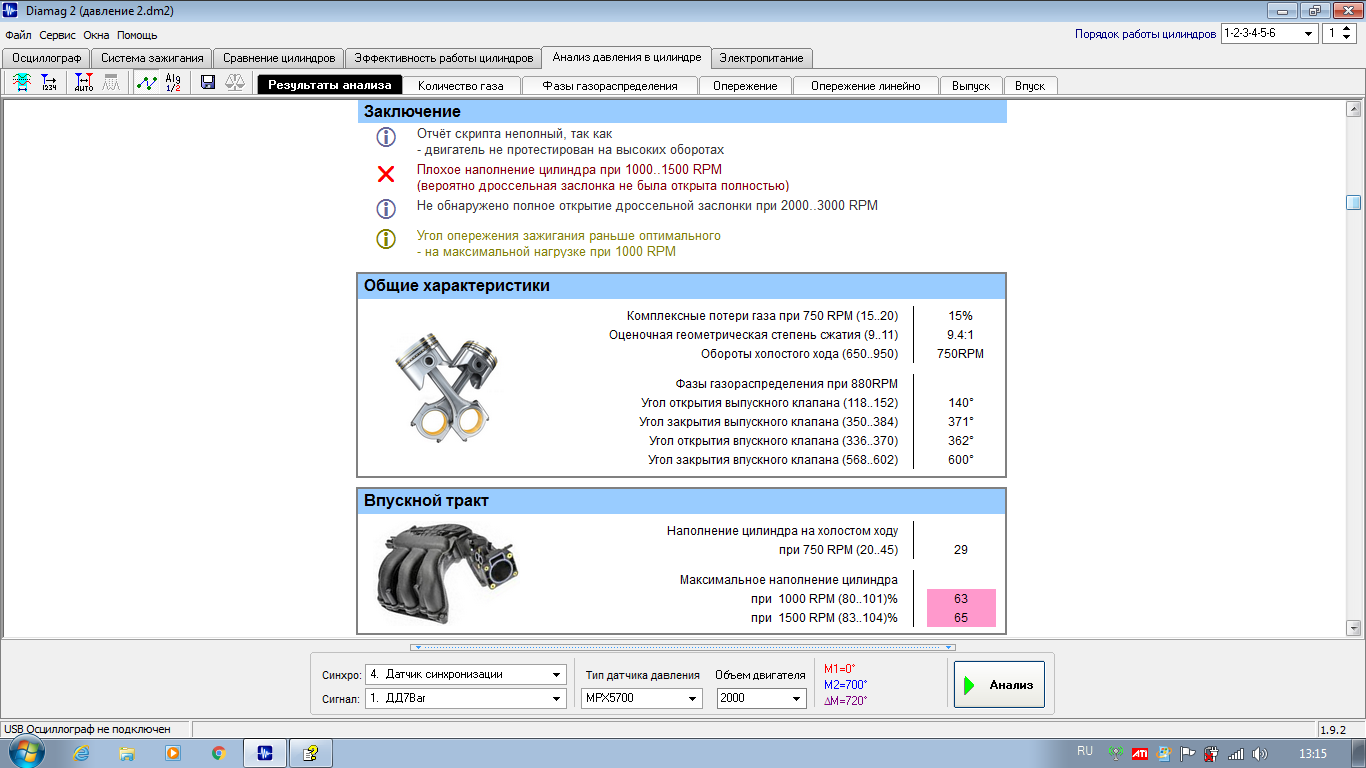Select the Анализ давления в цилиндре tab
The image size is (1366, 768).
point(627,57)
